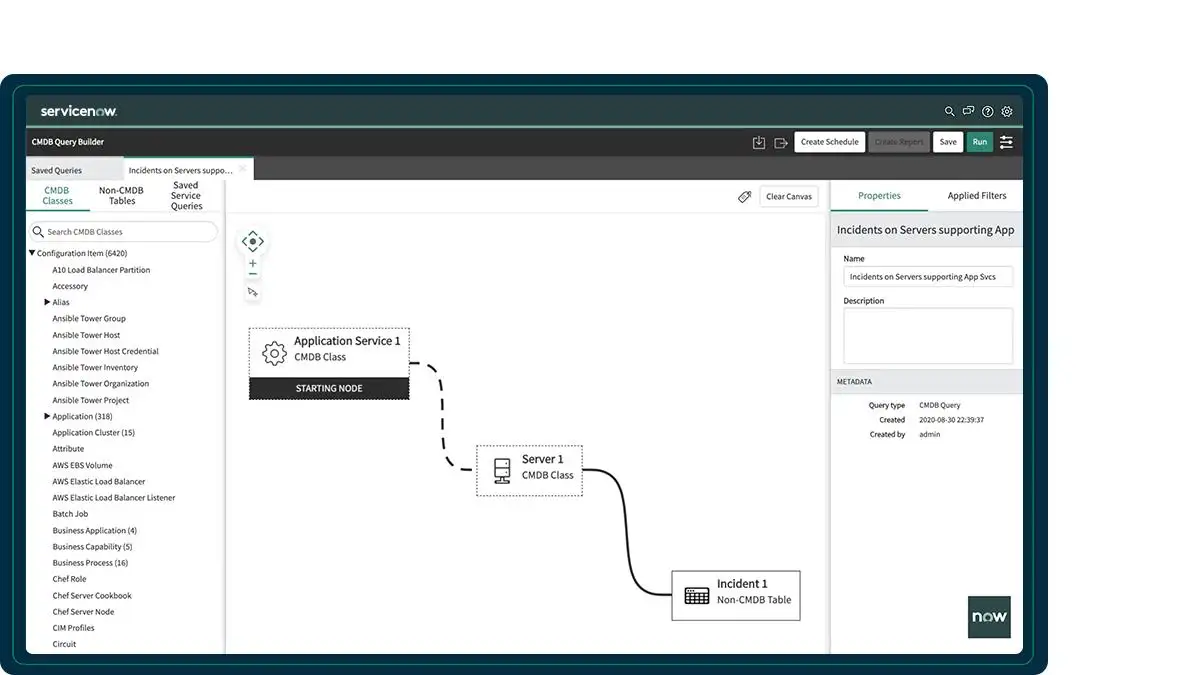Click the server icon in Server 1 node

[x=502, y=470]
